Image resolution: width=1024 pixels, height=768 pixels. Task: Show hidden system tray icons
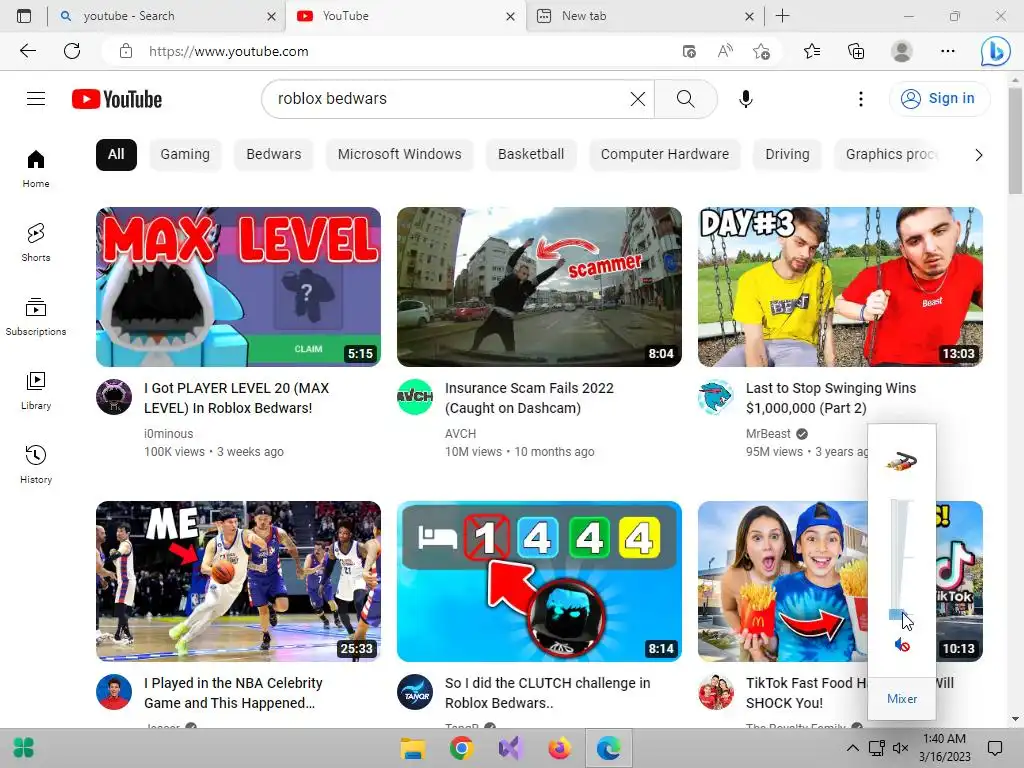(852, 748)
